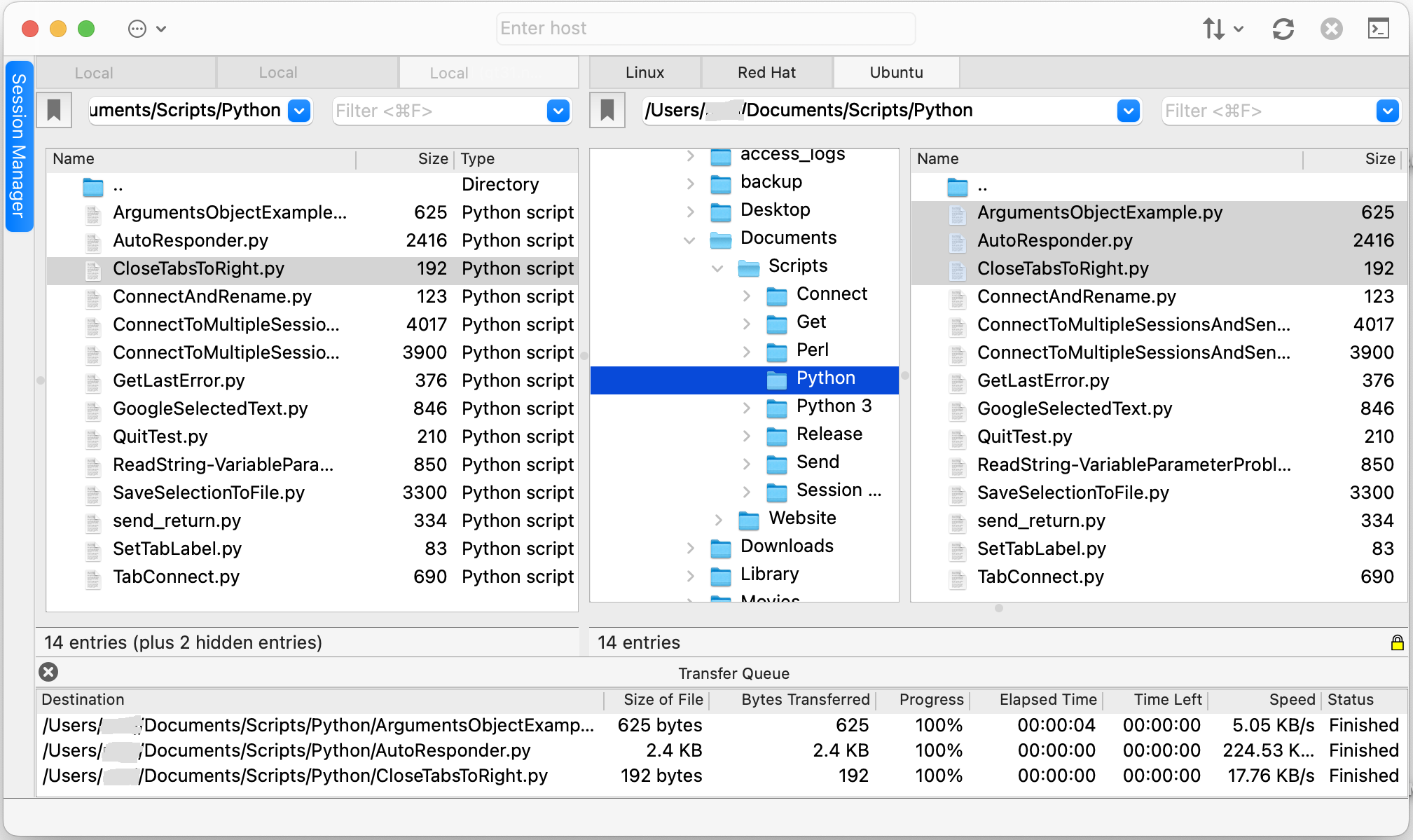Click the local pane bookmark icon
Image resolution: width=1413 pixels, height=840 pixels.
[54, 111]
